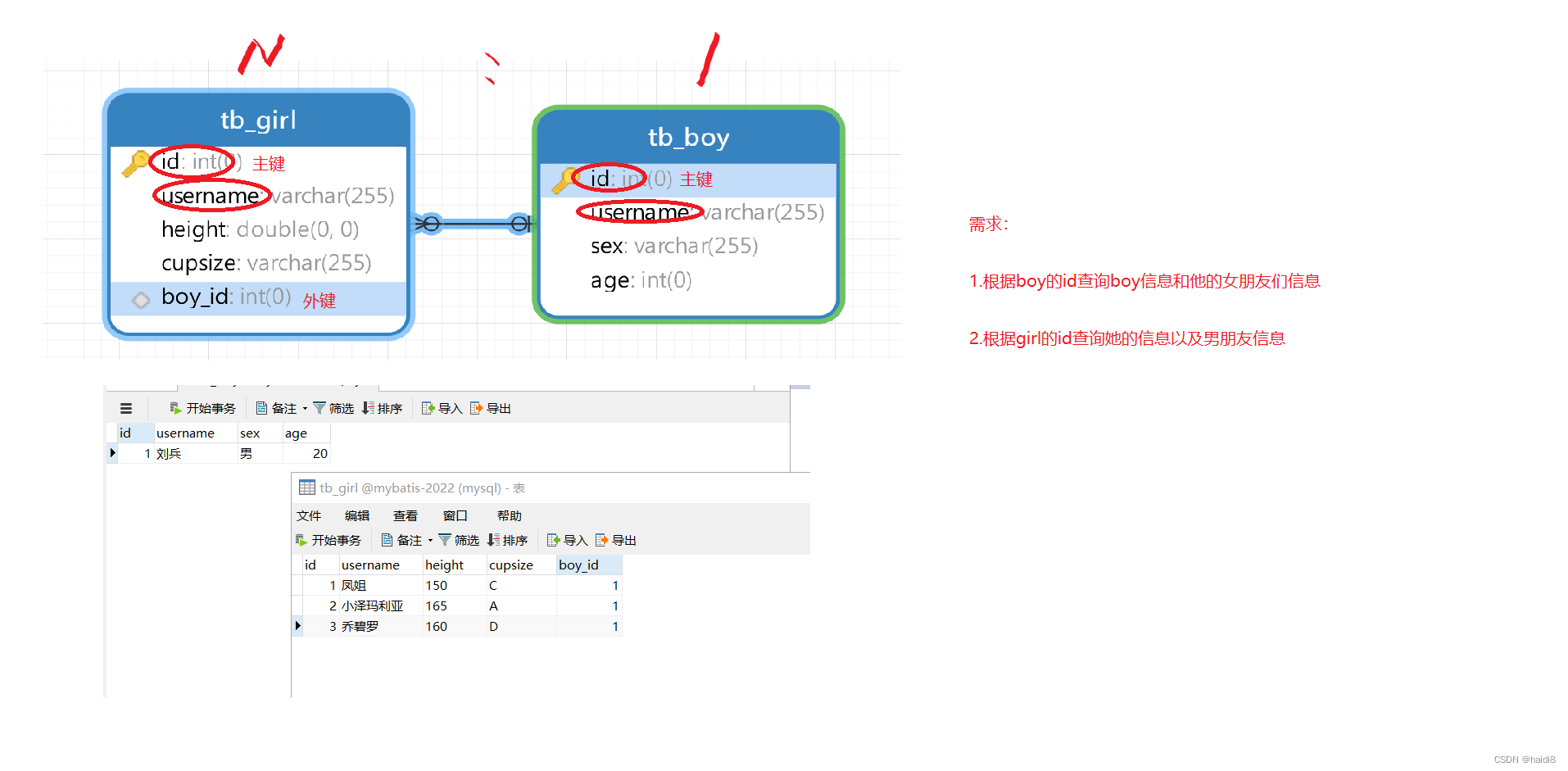The width and height of the screenshot is (1568, 771).
Task: Click 备注 in the tb_boy table toolbar
Action: [277, 408]
